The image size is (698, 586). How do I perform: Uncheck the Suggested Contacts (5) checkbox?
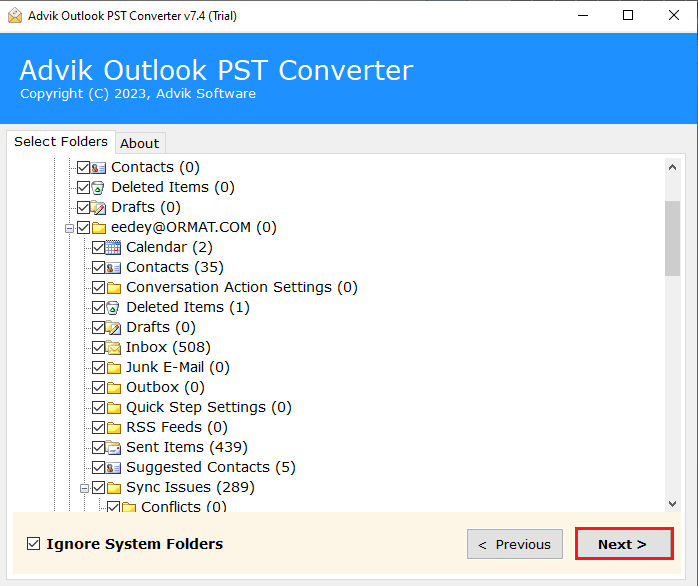(x=98, y=468)
